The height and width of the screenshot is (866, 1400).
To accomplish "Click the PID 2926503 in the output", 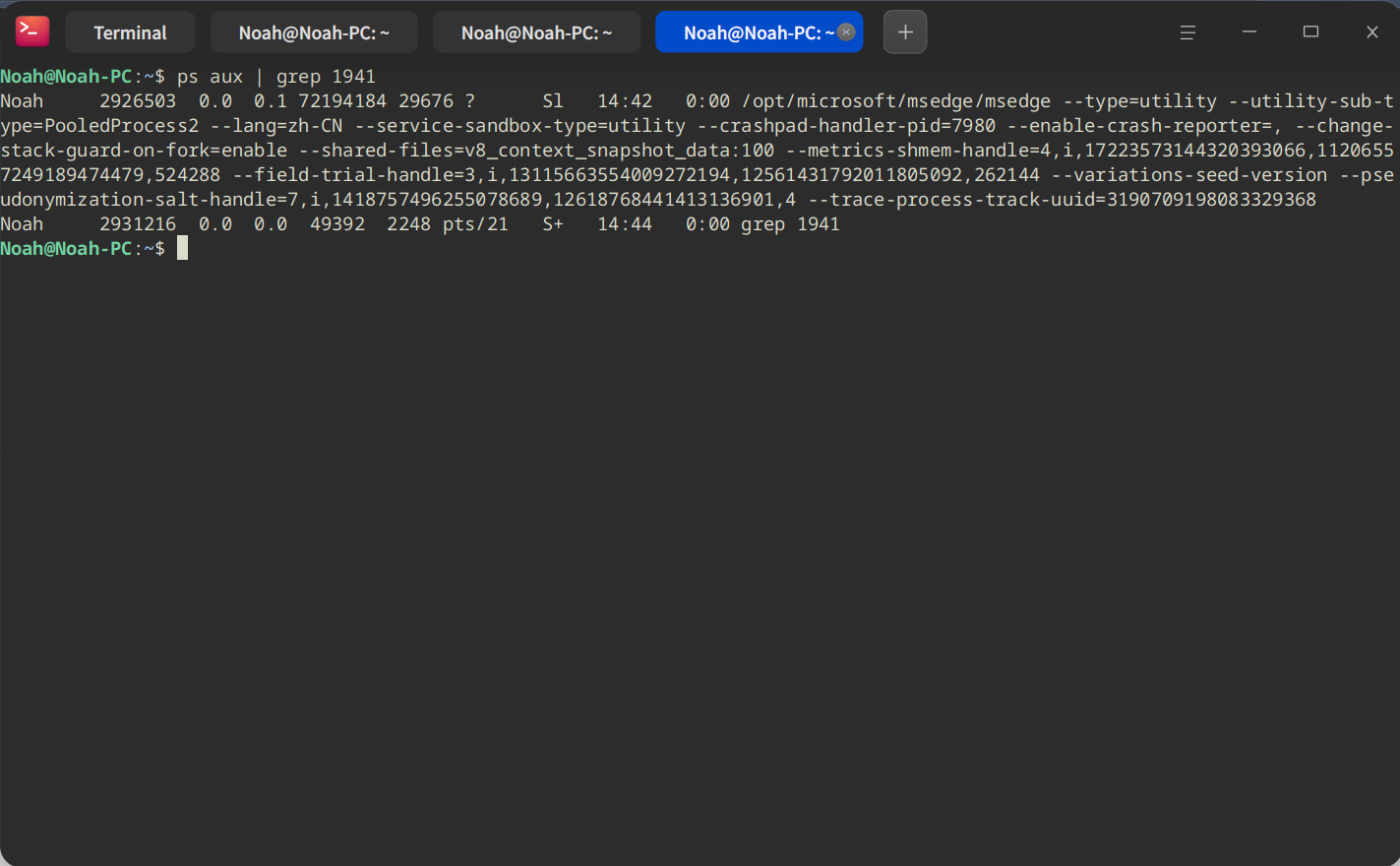I will (138, 101).
